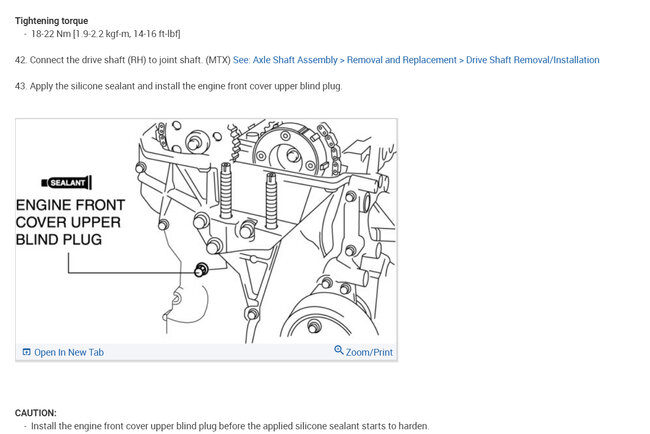Click the 'ENGINE FRONT COVER UPPER BLIND PLUG' label

click(70, 222)
